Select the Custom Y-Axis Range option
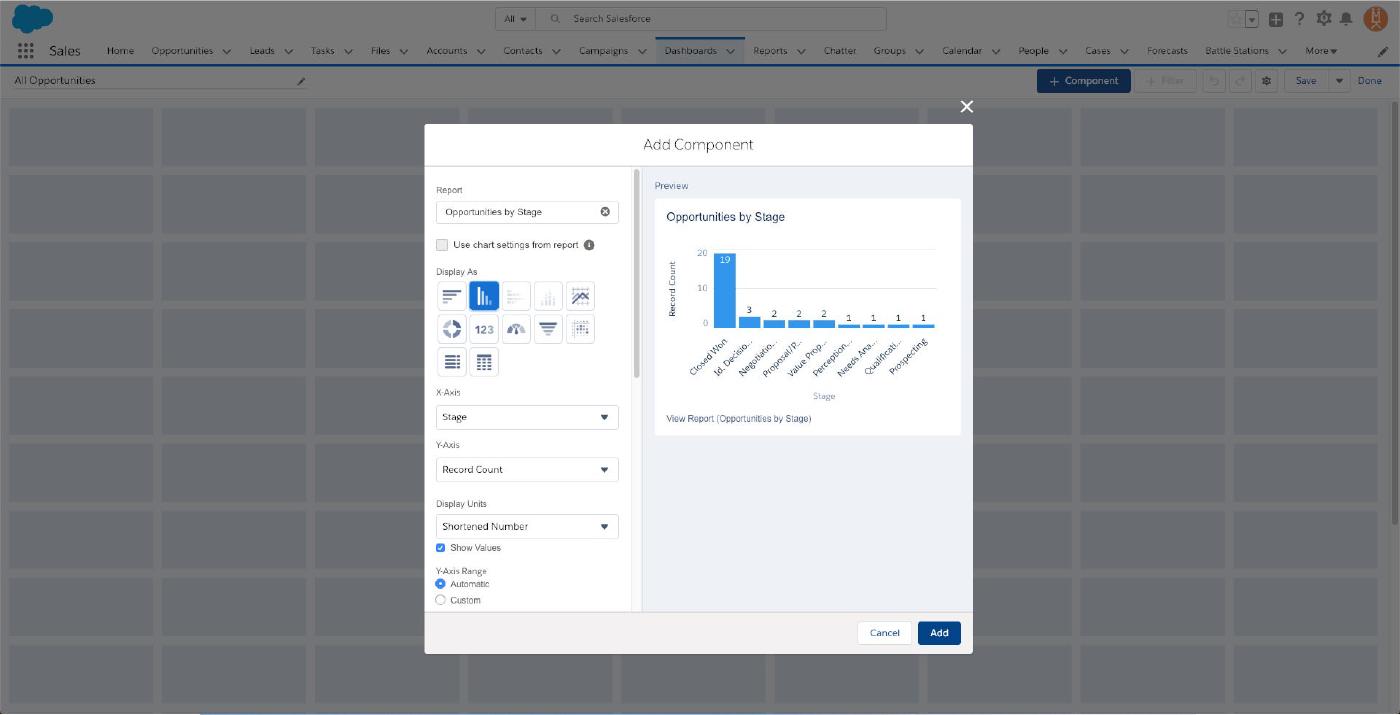1400x715 pixels. (441, 600)
